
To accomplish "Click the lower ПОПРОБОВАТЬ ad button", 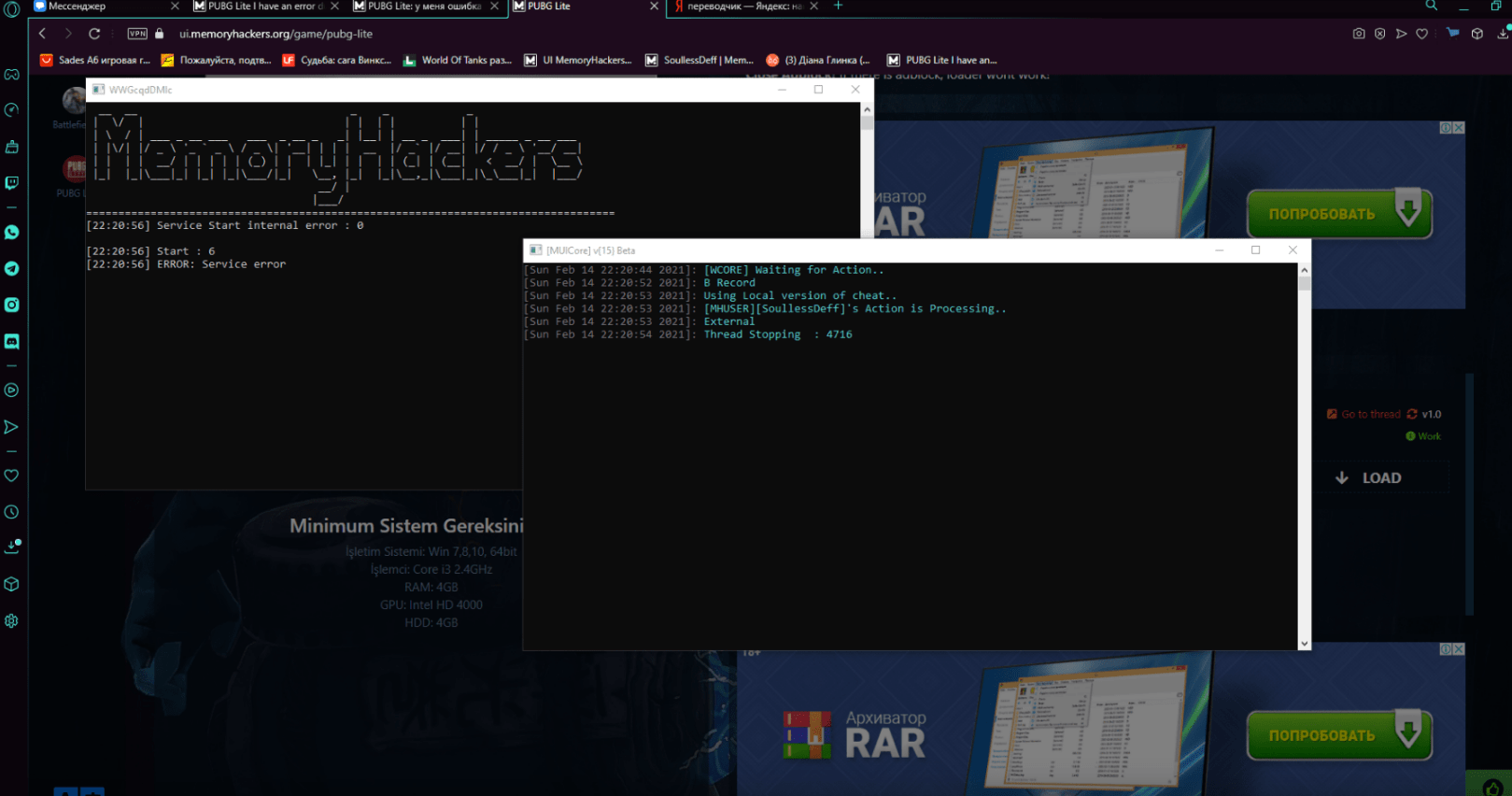I will 1339,735.
